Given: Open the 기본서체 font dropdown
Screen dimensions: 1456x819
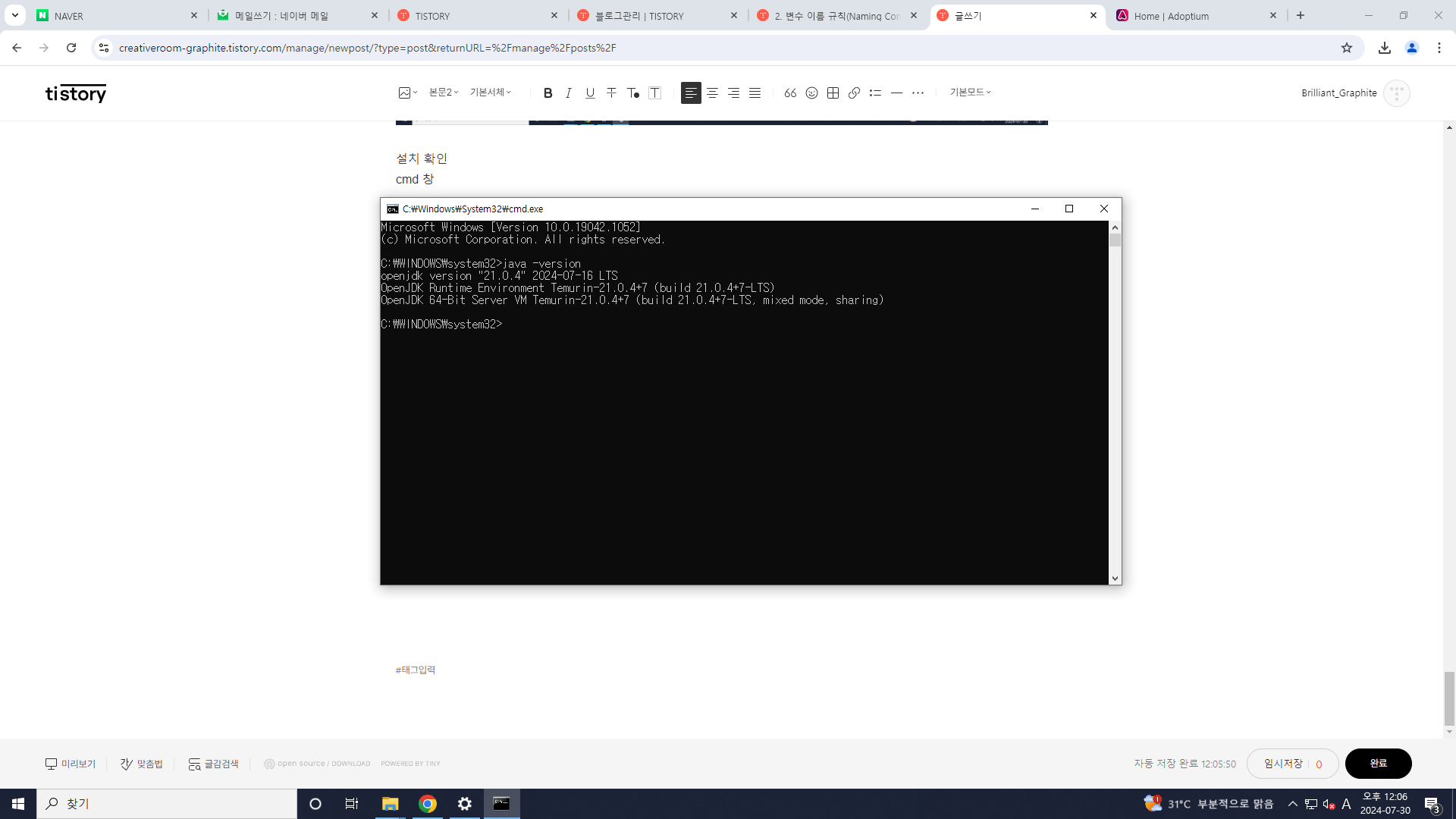Looking at the screenshot, I should tap(490, 93).
